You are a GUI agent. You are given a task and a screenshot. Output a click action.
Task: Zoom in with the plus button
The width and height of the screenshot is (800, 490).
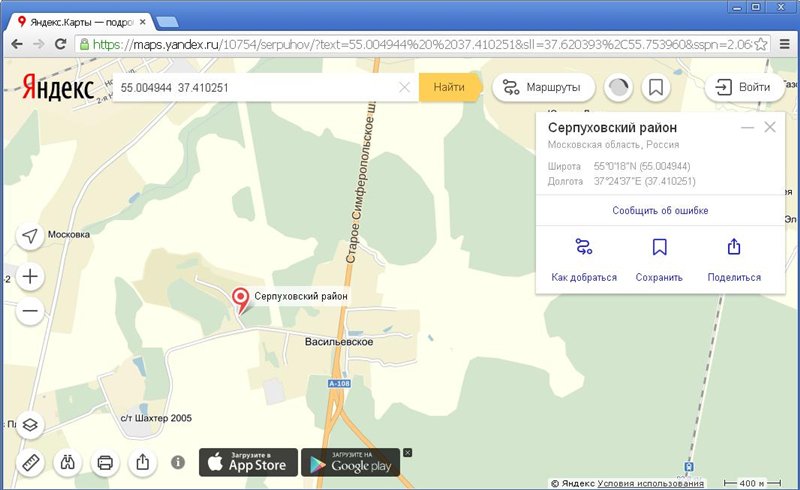coord(30,277)
